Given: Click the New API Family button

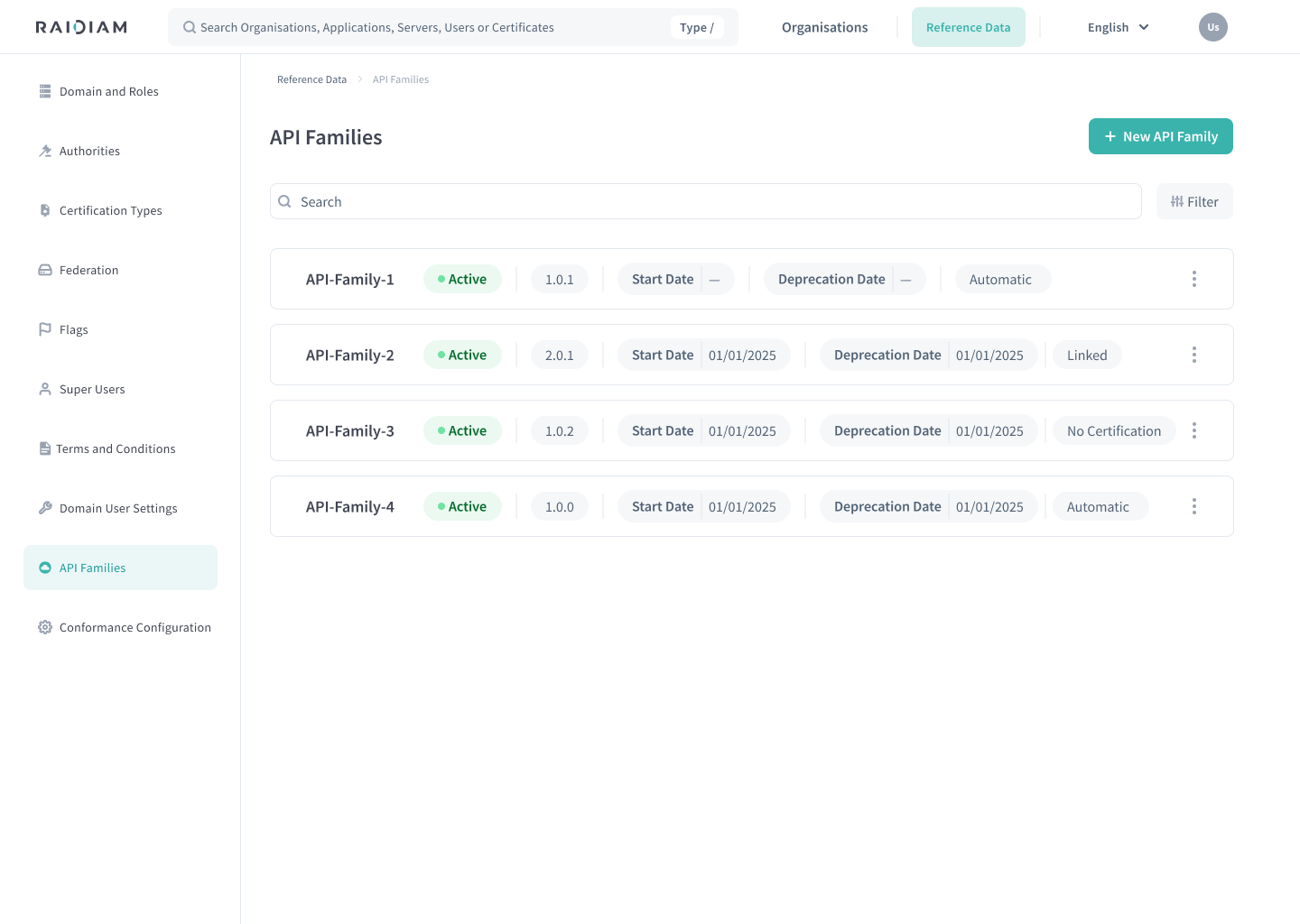Looking at the screenshot, I should [1160, 136].
